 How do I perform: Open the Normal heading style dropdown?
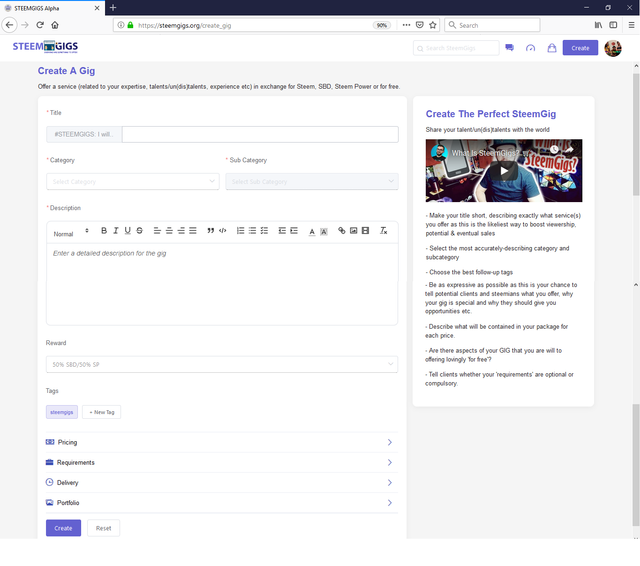pyautogui.click(x=71, y=233)
